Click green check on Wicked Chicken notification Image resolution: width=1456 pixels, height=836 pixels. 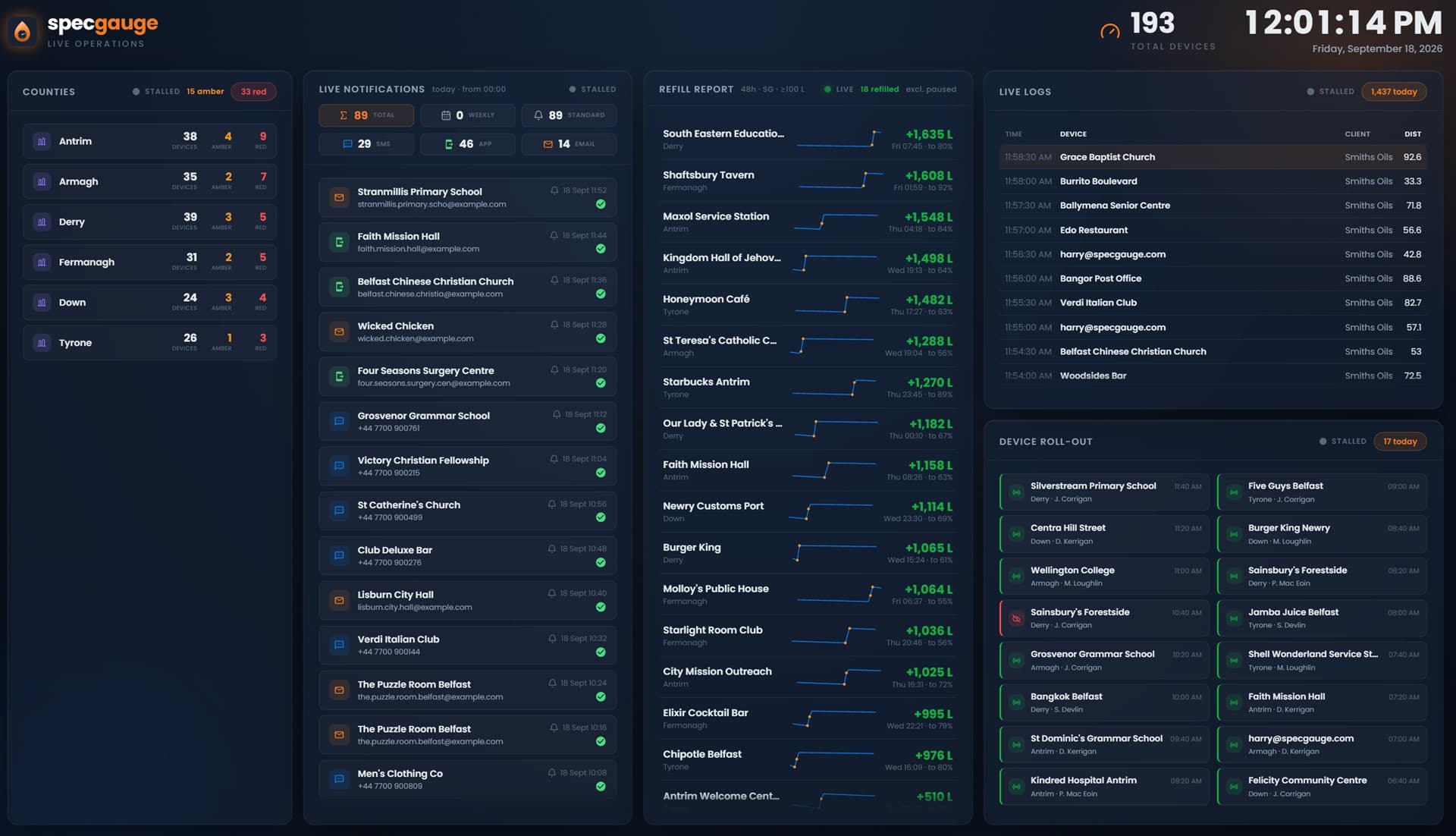coord(601,338)
